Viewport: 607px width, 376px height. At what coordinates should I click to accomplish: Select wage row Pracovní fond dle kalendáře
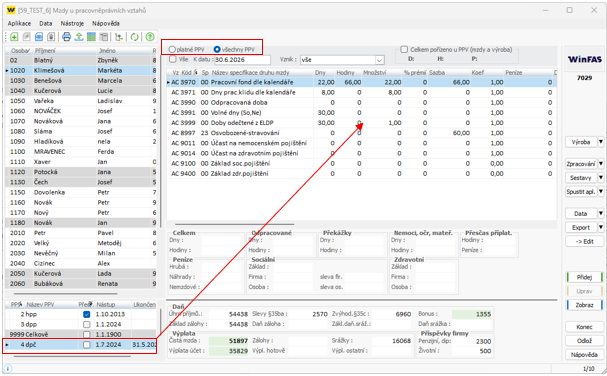(x=362, y=82)
